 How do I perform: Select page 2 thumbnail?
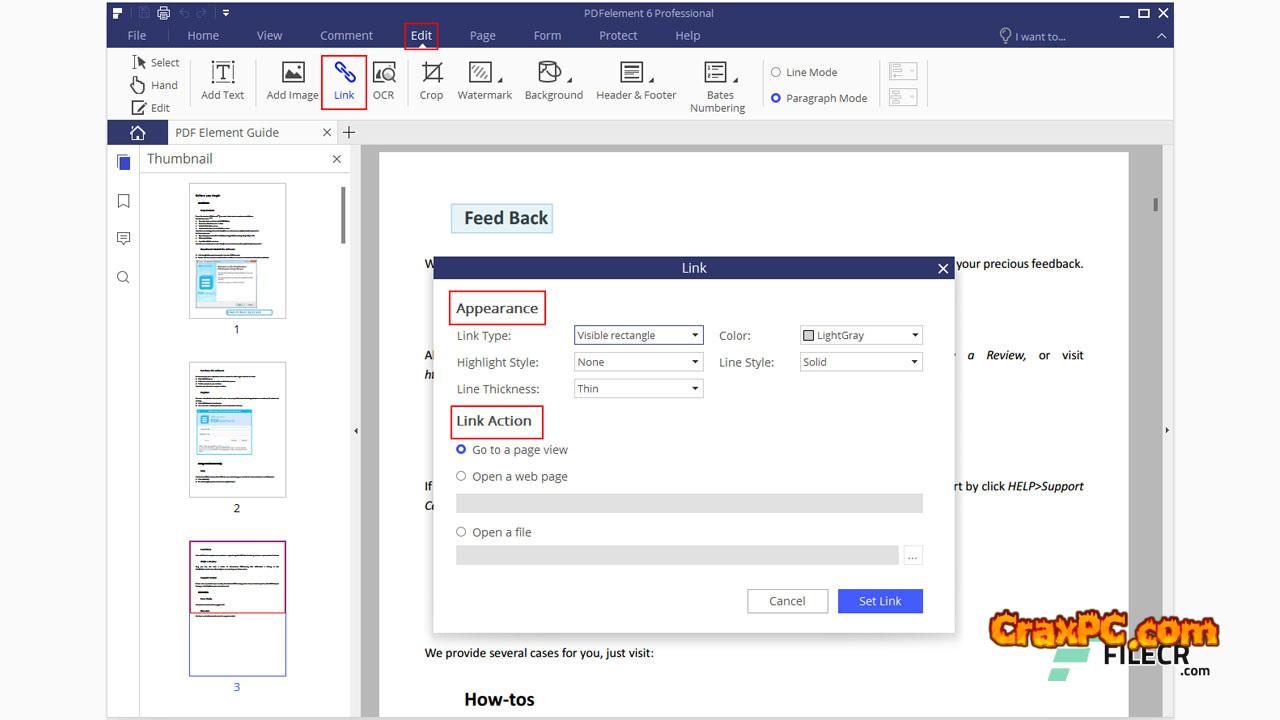pos(237,430)
